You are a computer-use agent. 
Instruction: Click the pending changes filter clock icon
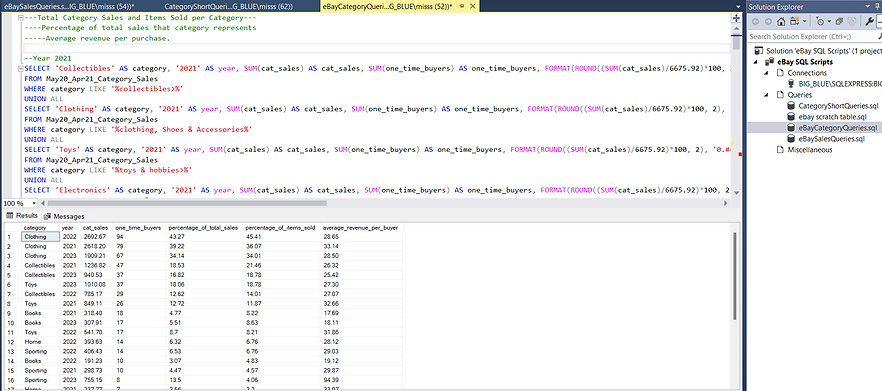pos(820,21)
